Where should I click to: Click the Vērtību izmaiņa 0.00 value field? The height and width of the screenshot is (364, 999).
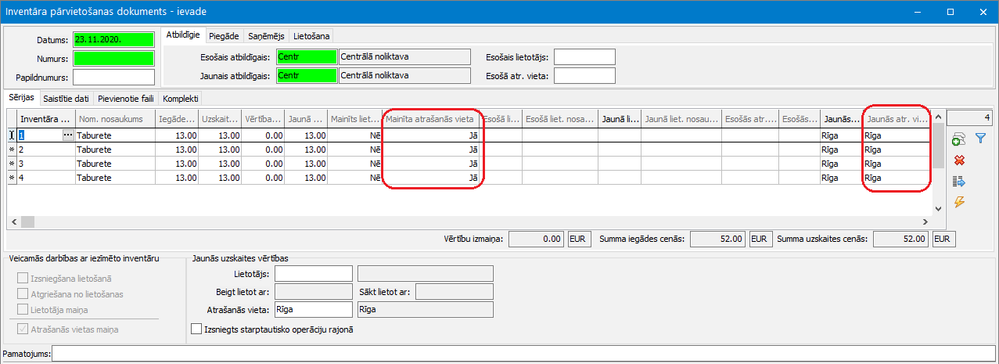pyautogui.click(x=536, y=239)
